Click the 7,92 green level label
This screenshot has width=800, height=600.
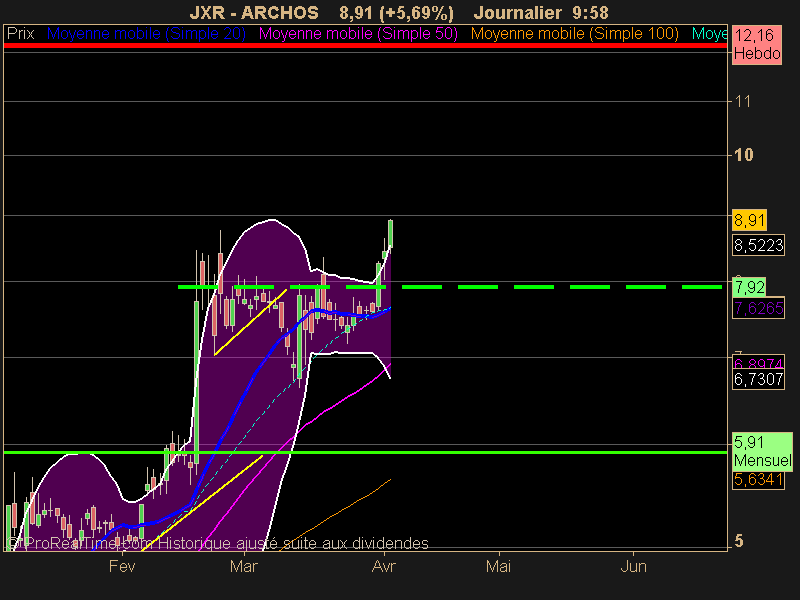pos(749,287)
